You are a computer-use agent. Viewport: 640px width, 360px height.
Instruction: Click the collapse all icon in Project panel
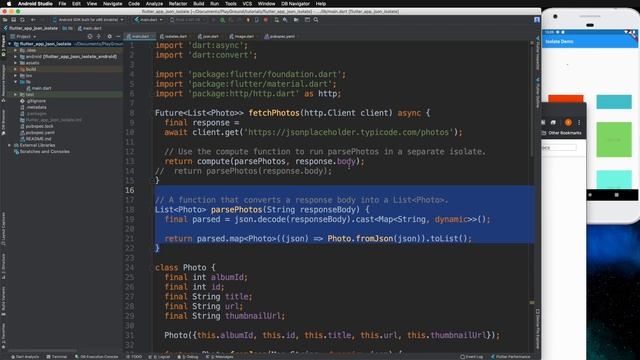99,36
